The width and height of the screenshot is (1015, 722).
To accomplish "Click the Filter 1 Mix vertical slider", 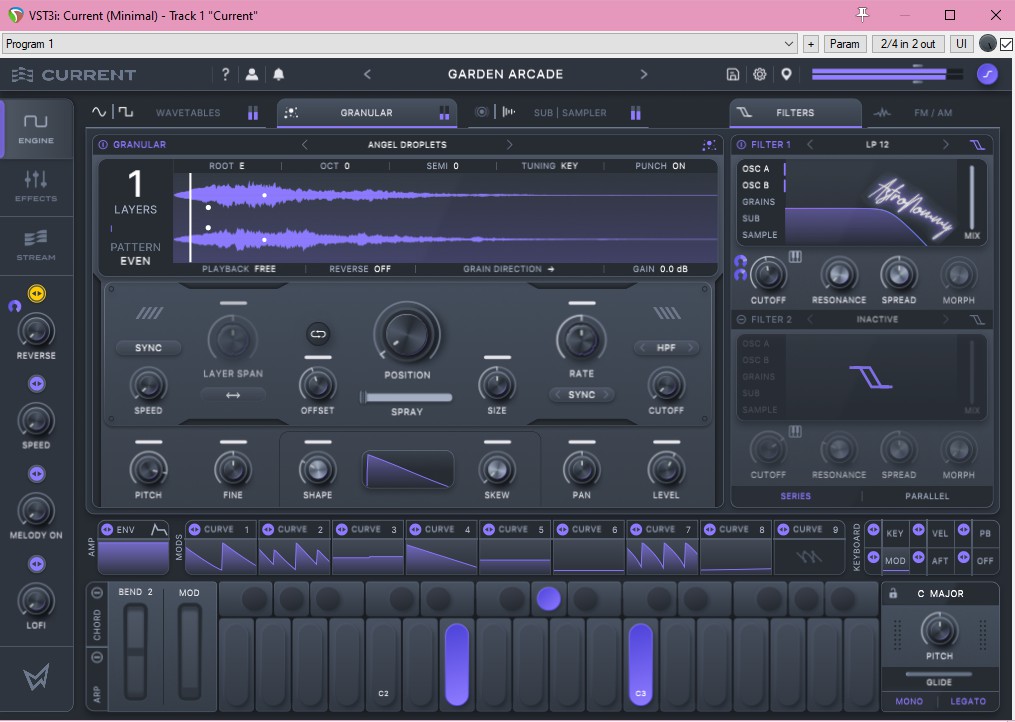I will pyautogui.click(x=972, y=197).
